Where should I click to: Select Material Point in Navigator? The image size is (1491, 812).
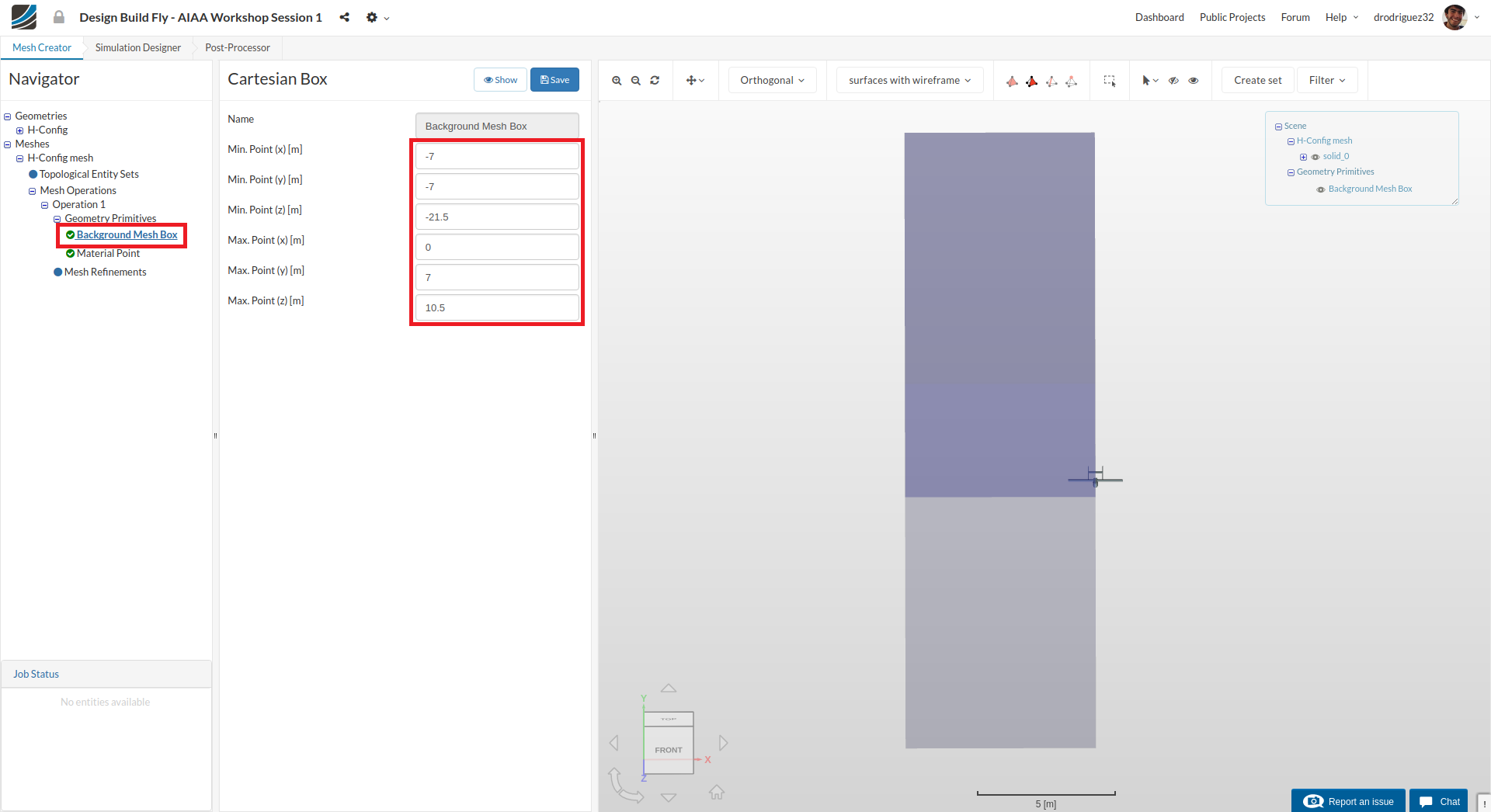[x=108, y=253]
